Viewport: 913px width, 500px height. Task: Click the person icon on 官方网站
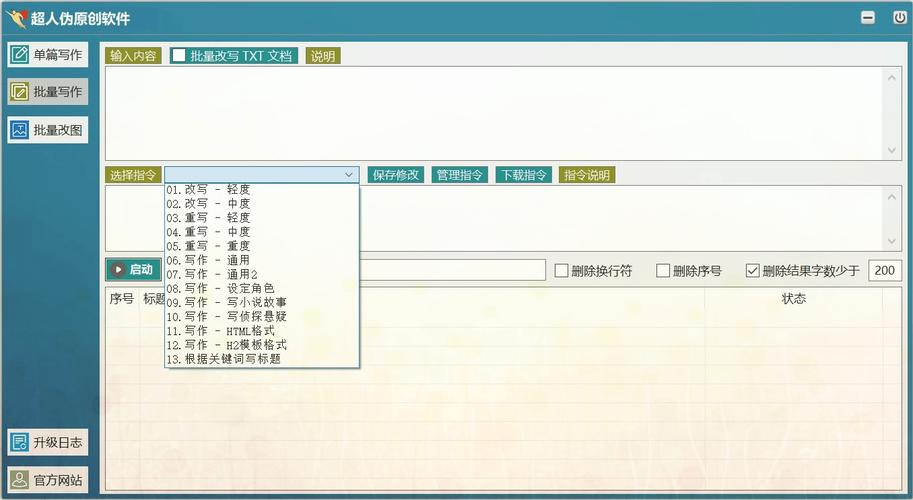[19, 480]
